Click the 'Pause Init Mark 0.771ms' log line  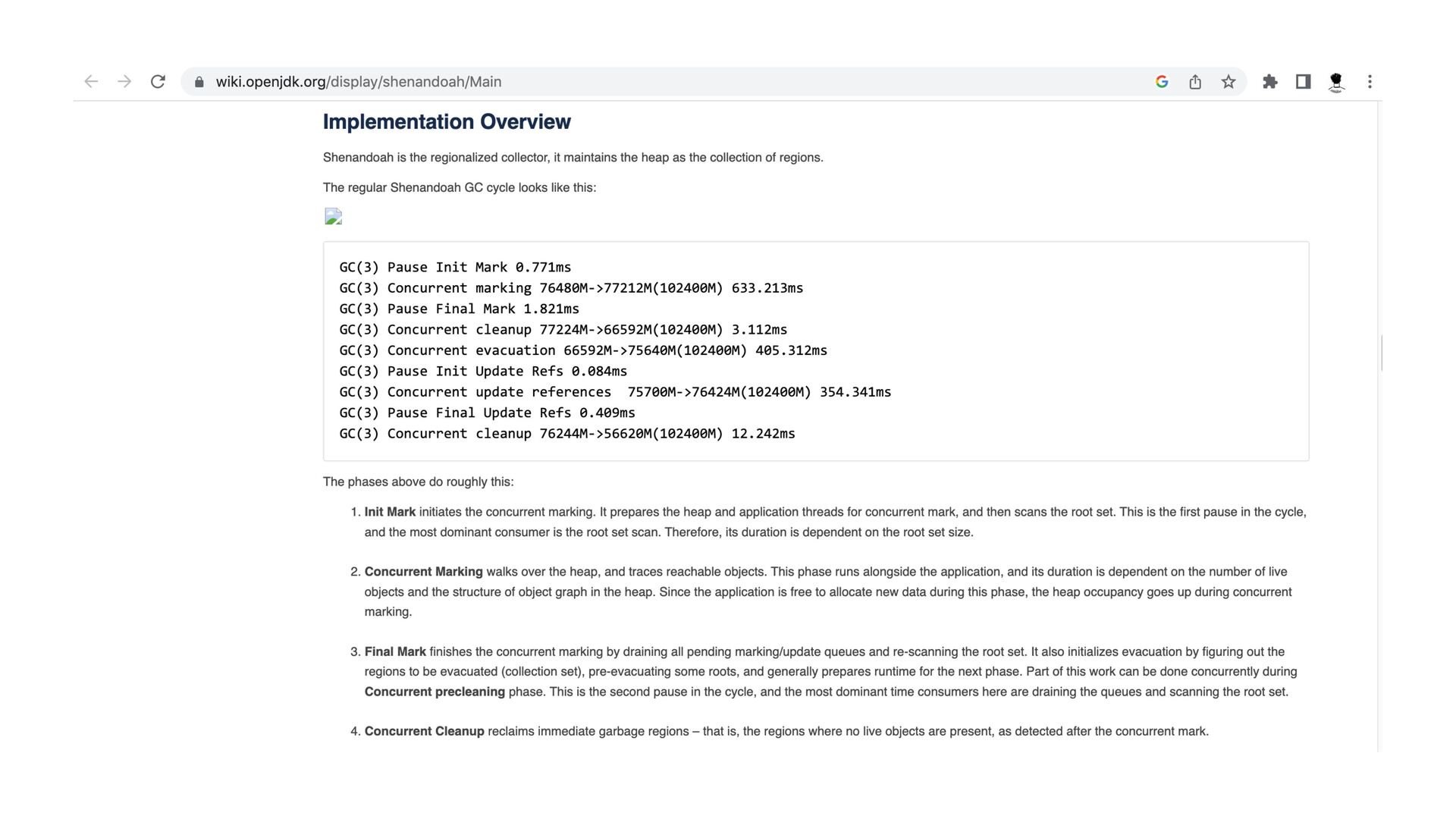click(x=455, y=268)
